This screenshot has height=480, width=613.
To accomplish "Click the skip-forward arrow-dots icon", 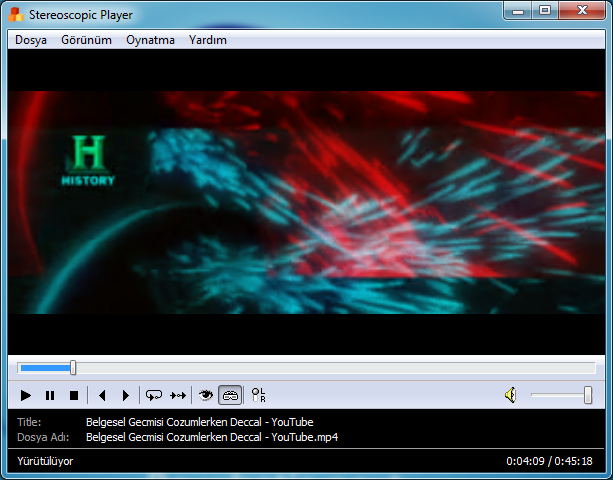I will (178, 396).
